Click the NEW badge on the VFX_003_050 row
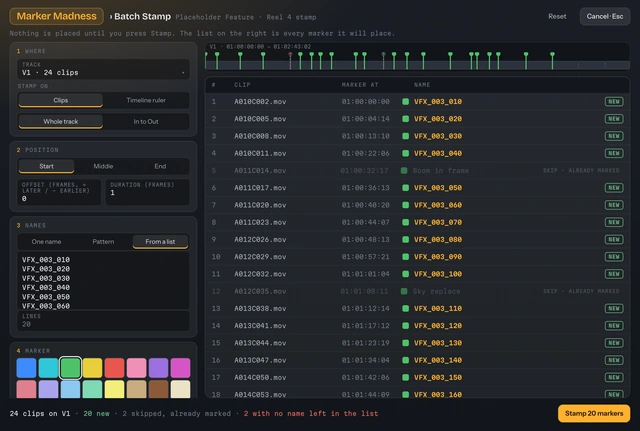The width and height of the screenshot is (640, 431). 614,188
